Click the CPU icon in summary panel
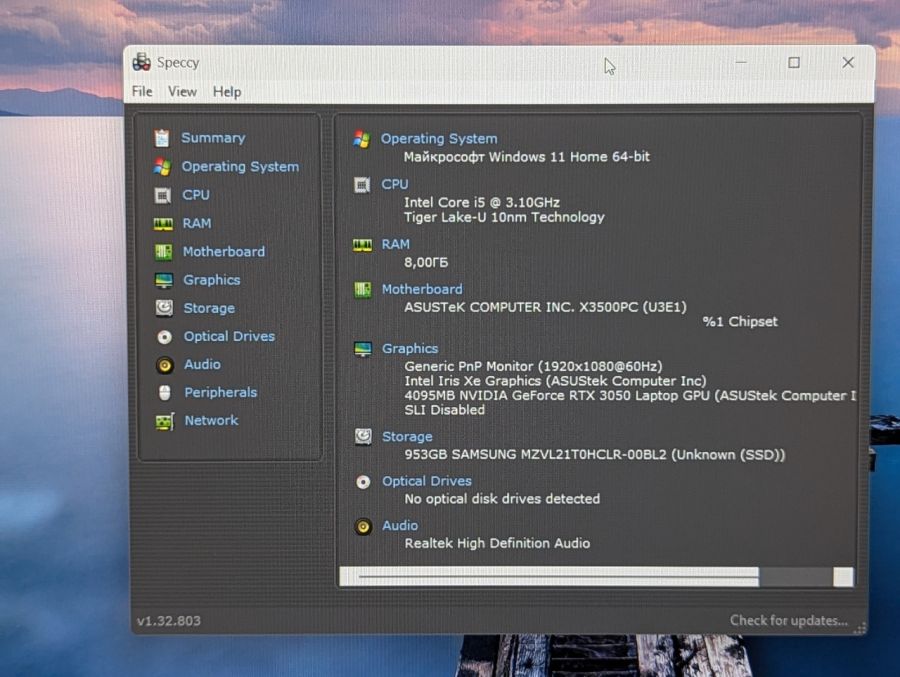This screenshot has width=900, height=677. click(x=362, y=185)
